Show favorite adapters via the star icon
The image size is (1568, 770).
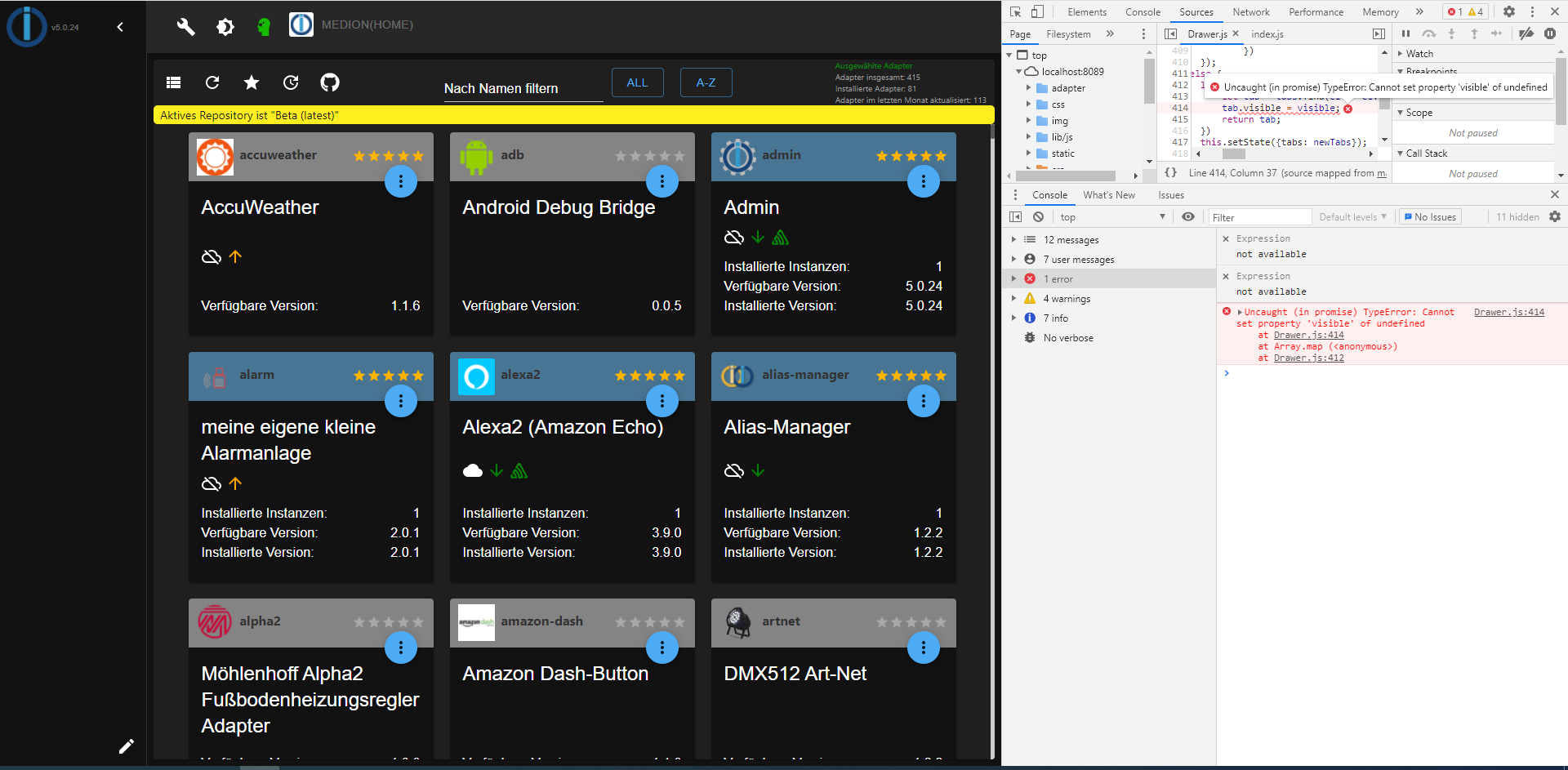[x=252, y=82]
